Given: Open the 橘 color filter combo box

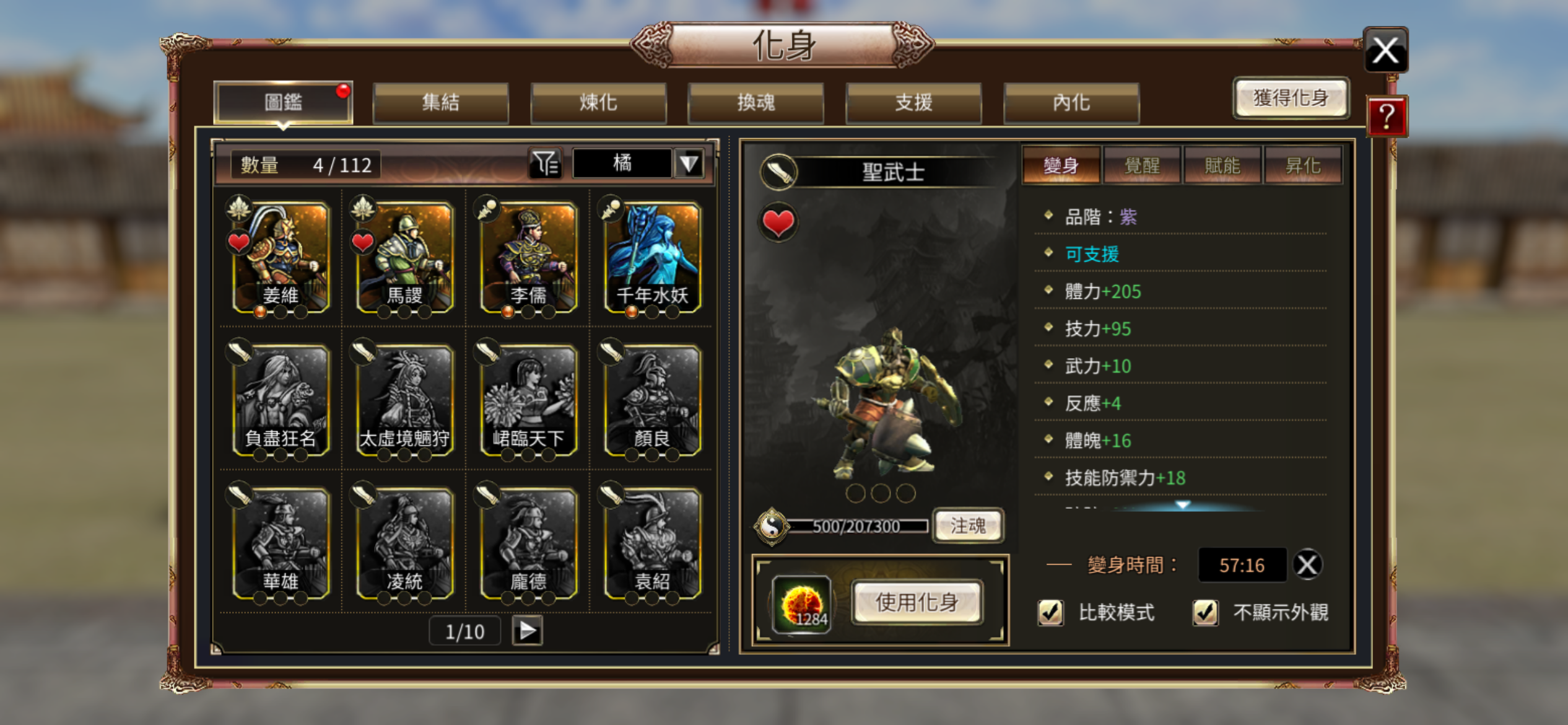Looking at the screenshot, I should point(638,164).
